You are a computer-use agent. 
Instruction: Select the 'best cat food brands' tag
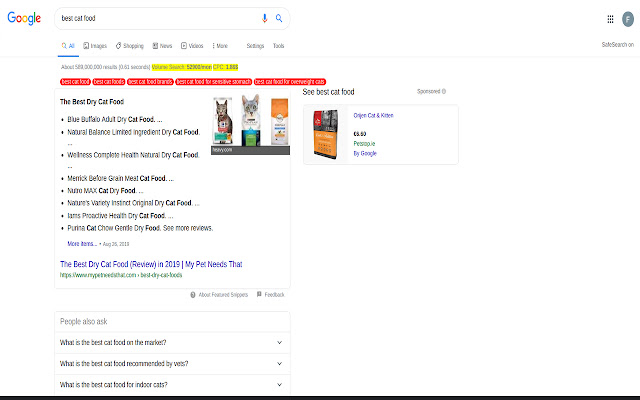point(150,82)
